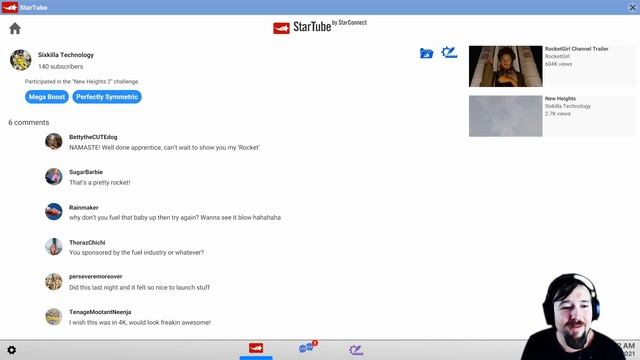This screenshot has height=360, width=640.
Task: Click TenageMootantNeenja's avatar
Action: pyautogui.click(x=53, y=317)
